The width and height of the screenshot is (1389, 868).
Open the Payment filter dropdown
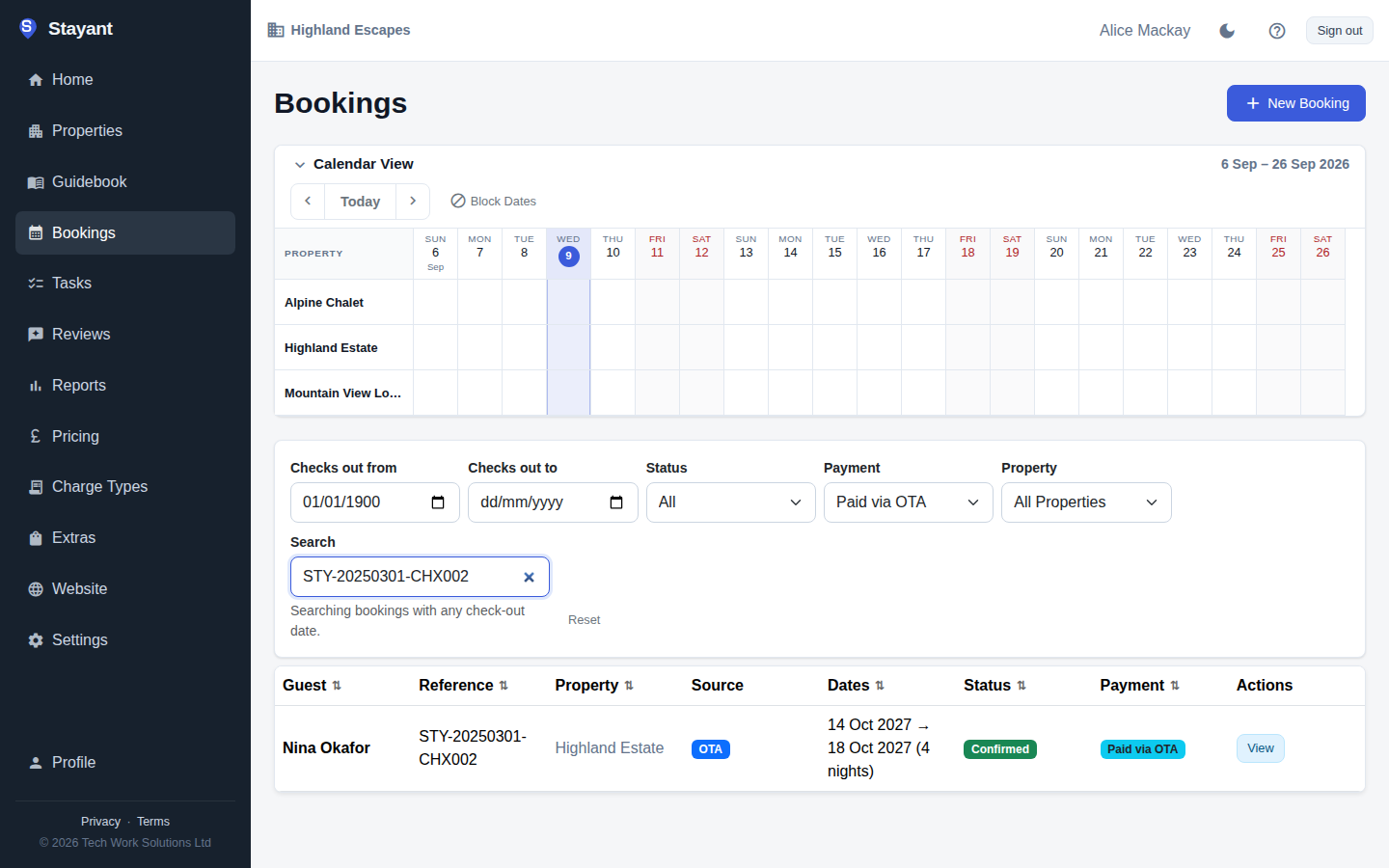tap(909, 502)
